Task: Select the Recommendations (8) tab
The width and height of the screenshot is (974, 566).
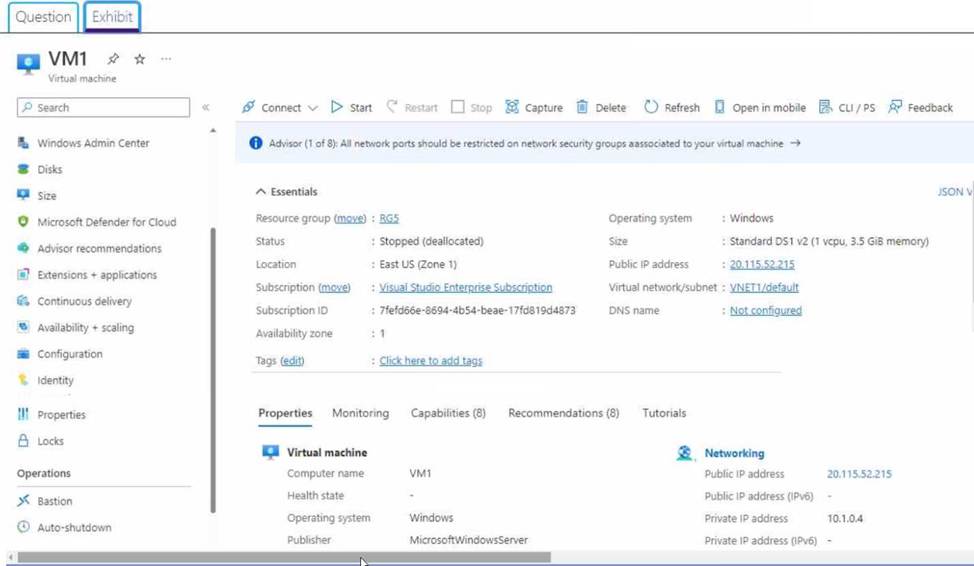Action: [563, 413]
